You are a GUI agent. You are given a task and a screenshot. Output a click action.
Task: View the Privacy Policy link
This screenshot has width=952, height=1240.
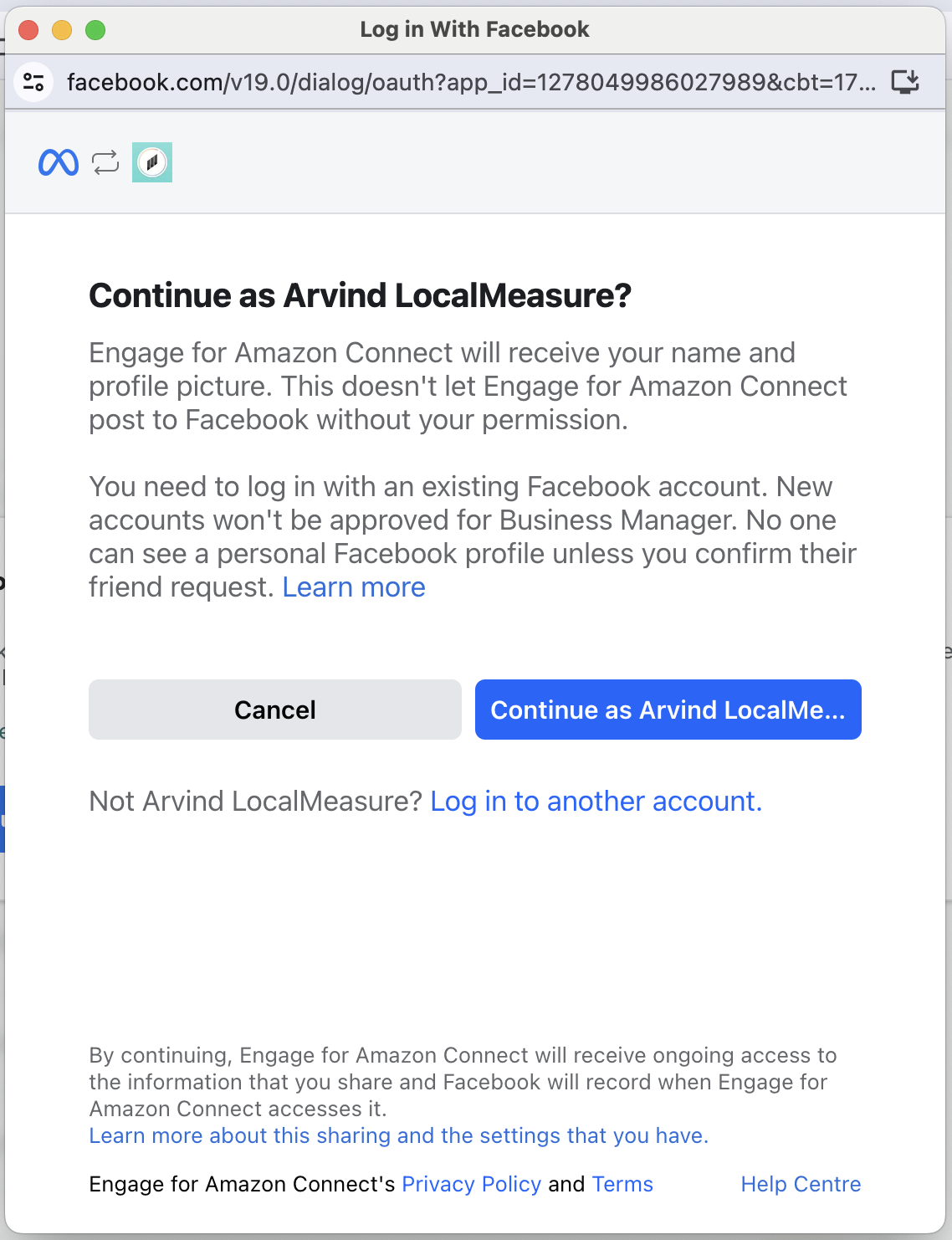[x=472, y=1184]
